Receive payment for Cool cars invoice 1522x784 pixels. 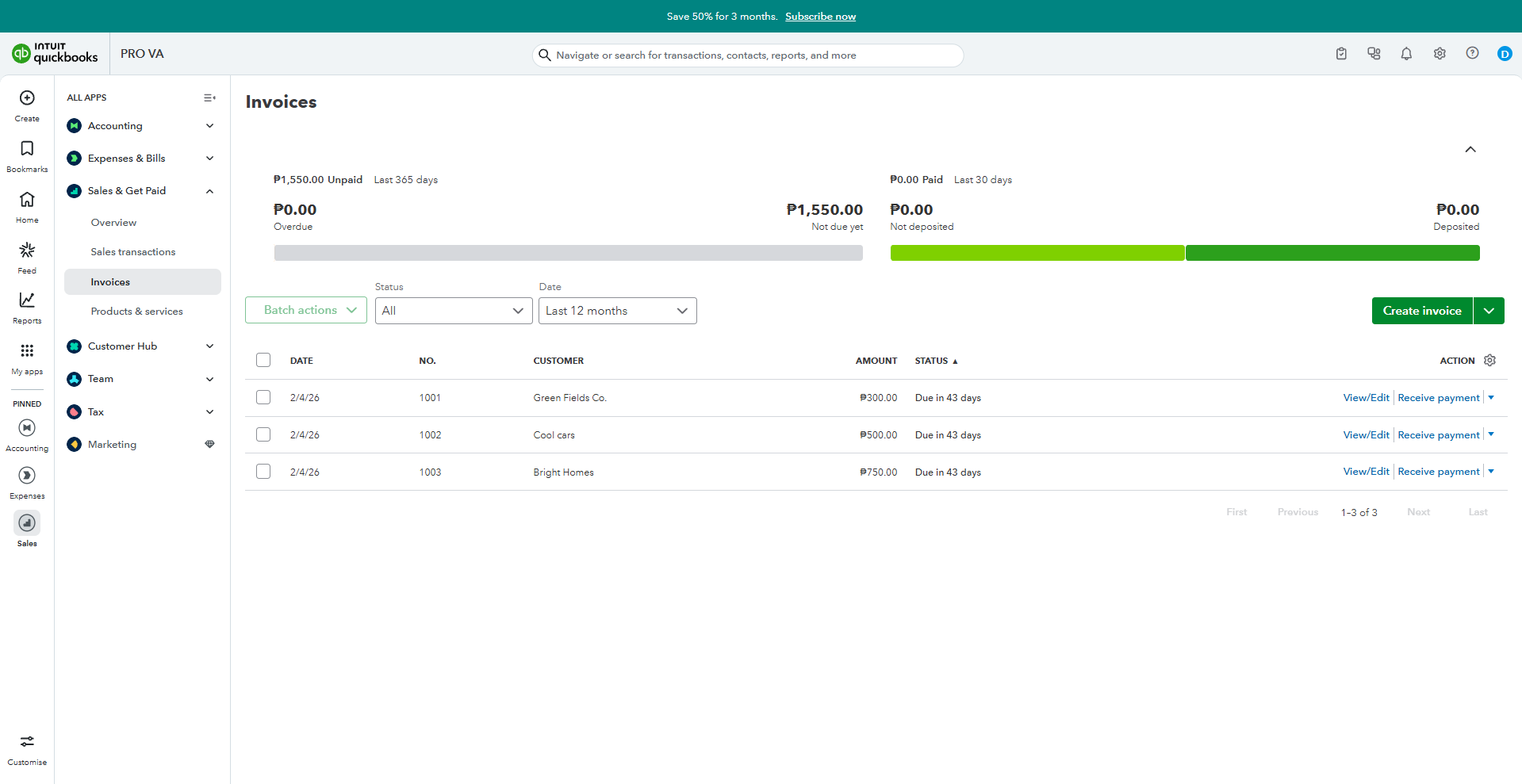click(1439, 435)
